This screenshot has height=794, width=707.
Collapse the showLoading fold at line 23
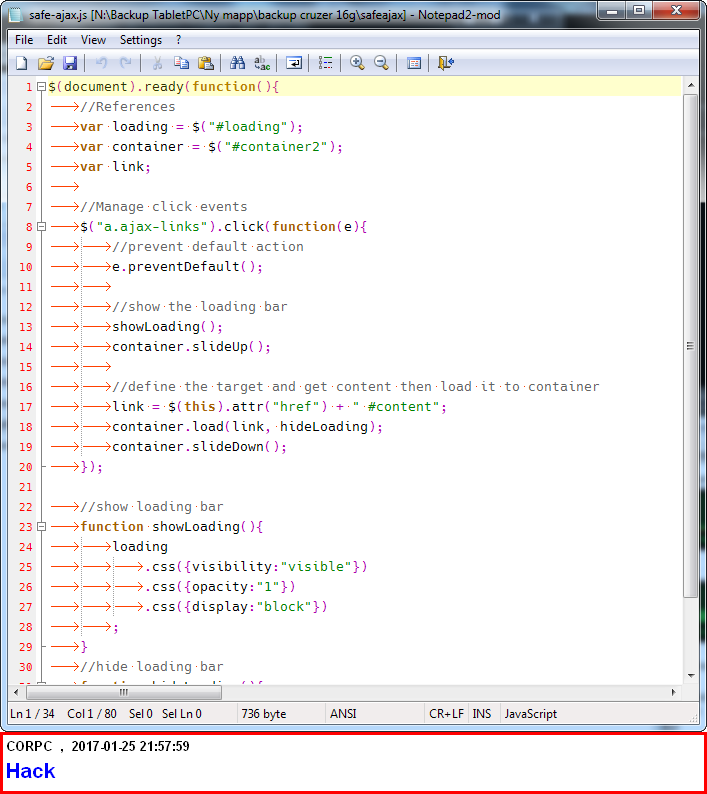(x=42, y=527)
